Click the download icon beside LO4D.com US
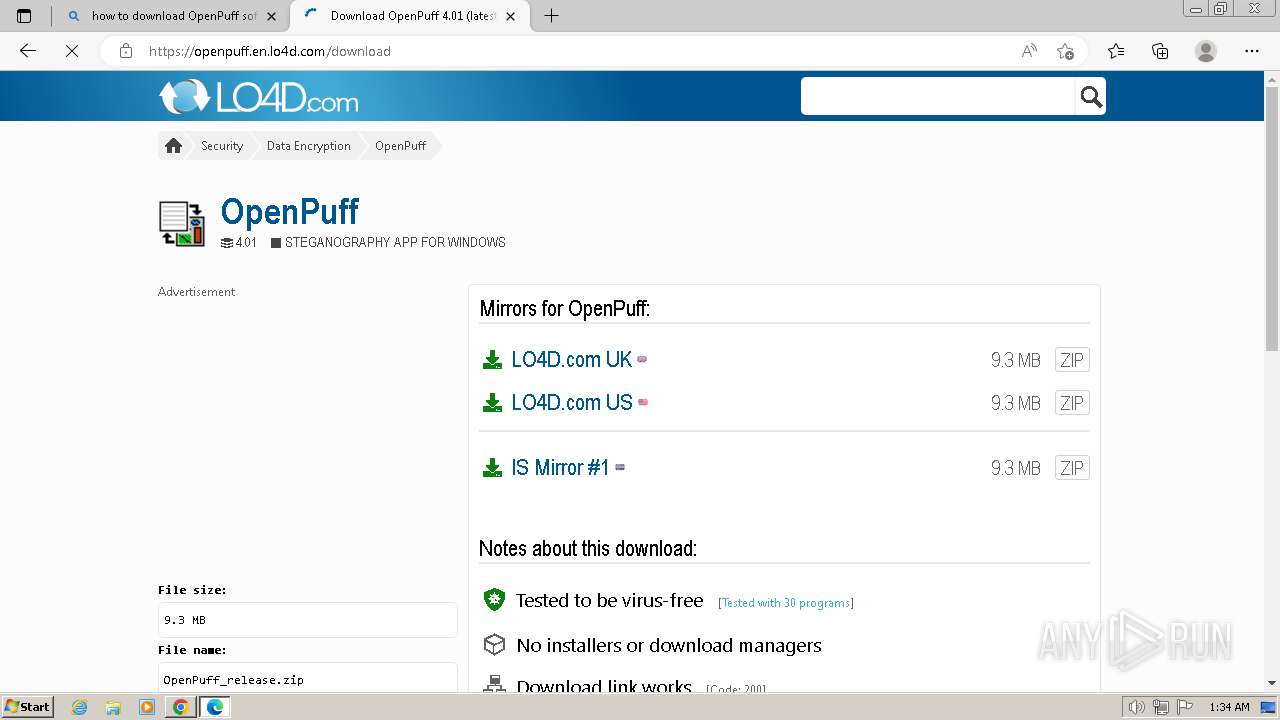 492,403
